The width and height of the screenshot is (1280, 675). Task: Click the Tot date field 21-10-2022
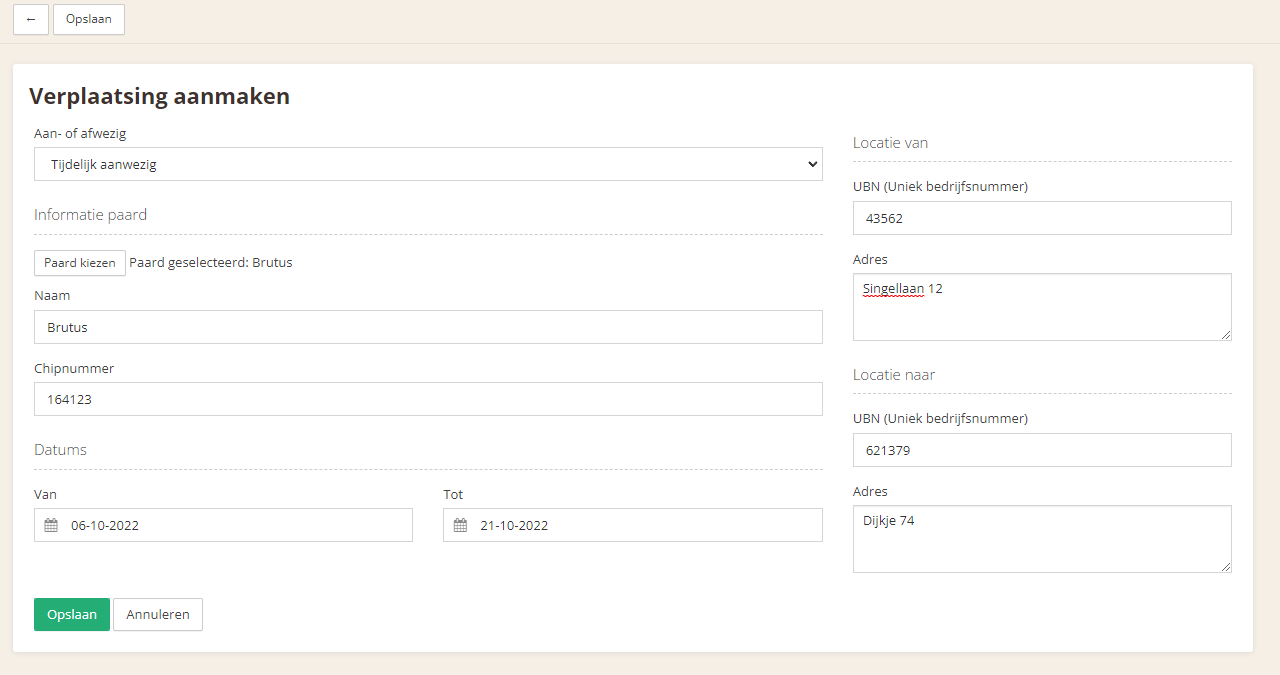pyautogui.click(x=633, y=525)
